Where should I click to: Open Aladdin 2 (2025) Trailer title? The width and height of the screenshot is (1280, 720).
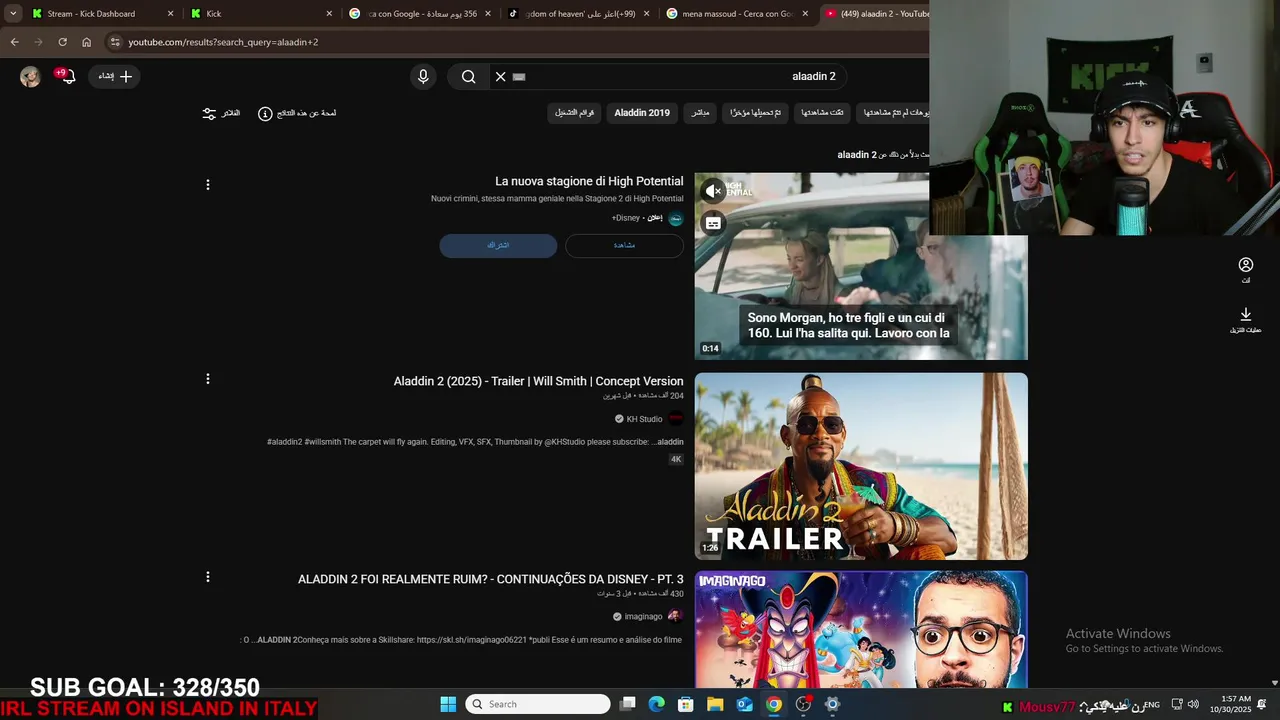(x=538, y=381)
